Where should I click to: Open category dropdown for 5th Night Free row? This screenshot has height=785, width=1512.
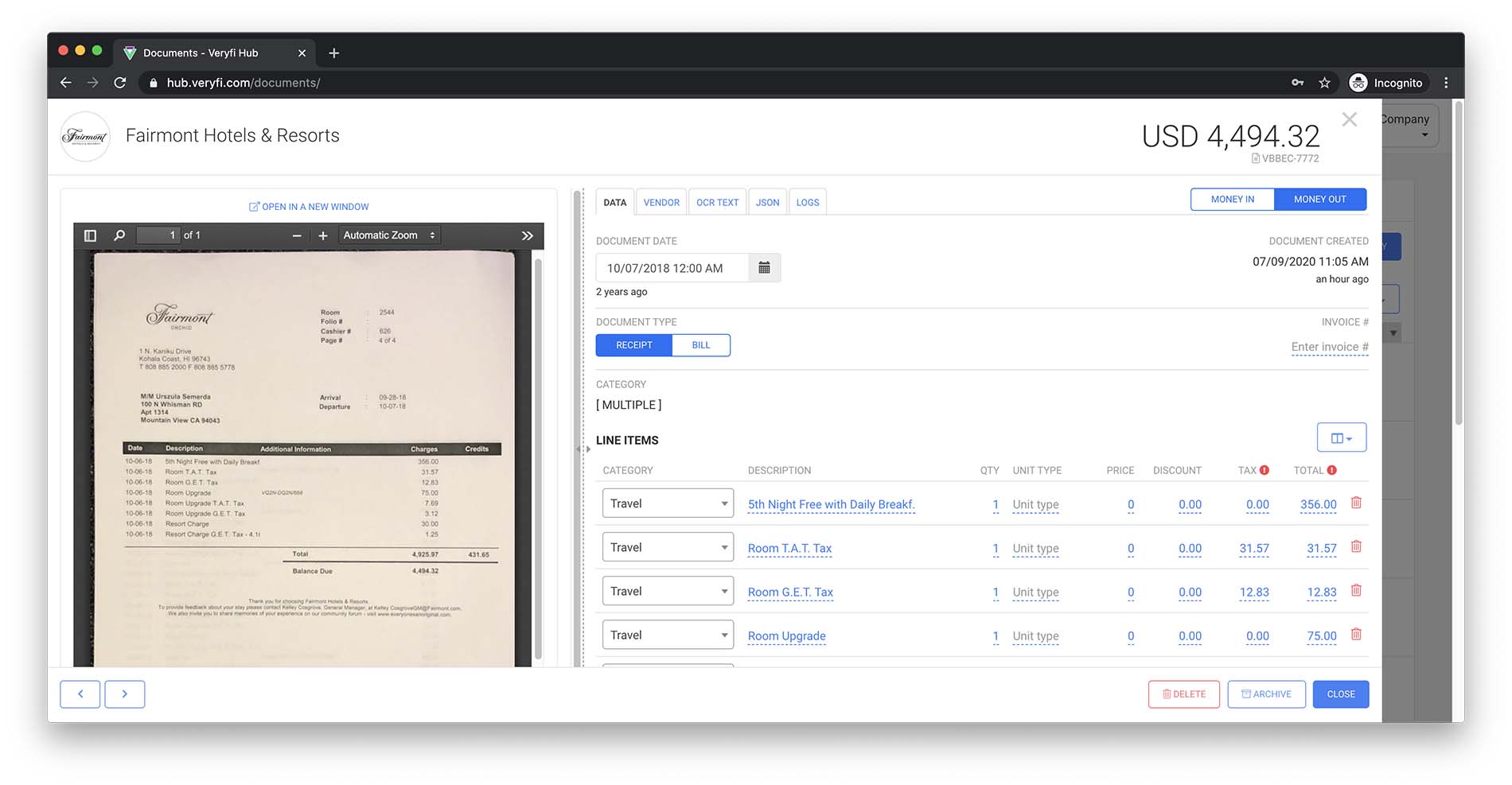pos(668,503)
